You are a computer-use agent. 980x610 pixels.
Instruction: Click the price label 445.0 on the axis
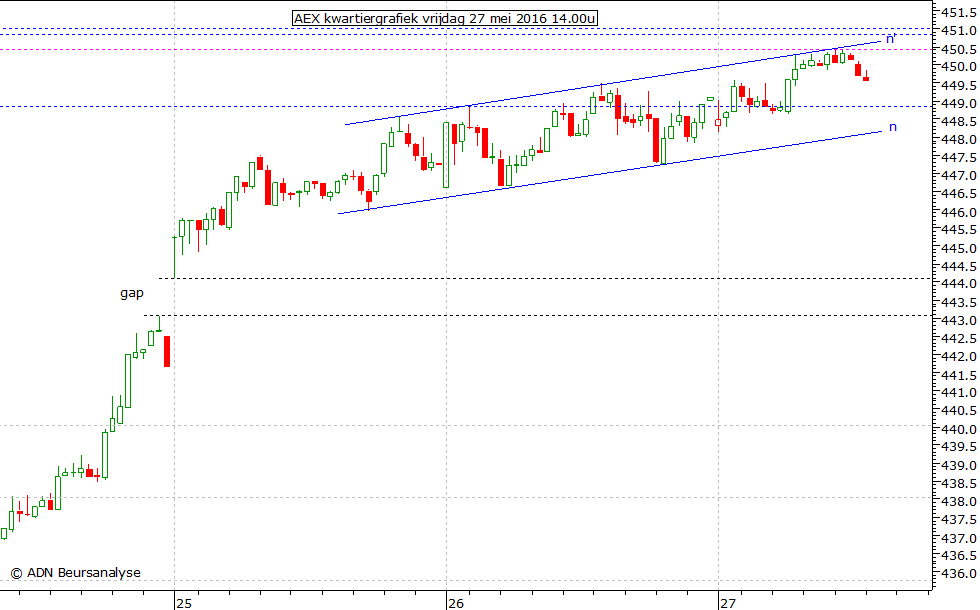pyautogui.click(x=960, y=248)
